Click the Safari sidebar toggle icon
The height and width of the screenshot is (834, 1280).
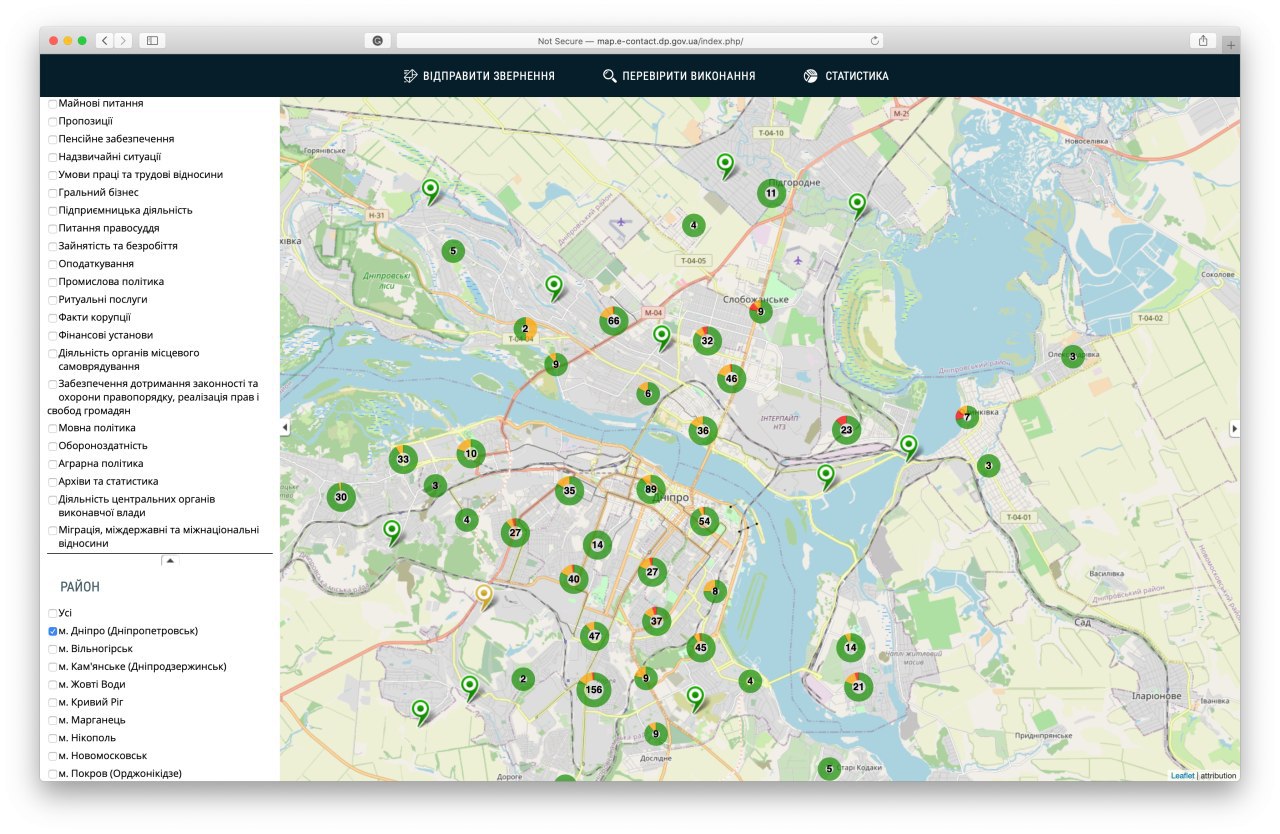click(x=153, y=41)
